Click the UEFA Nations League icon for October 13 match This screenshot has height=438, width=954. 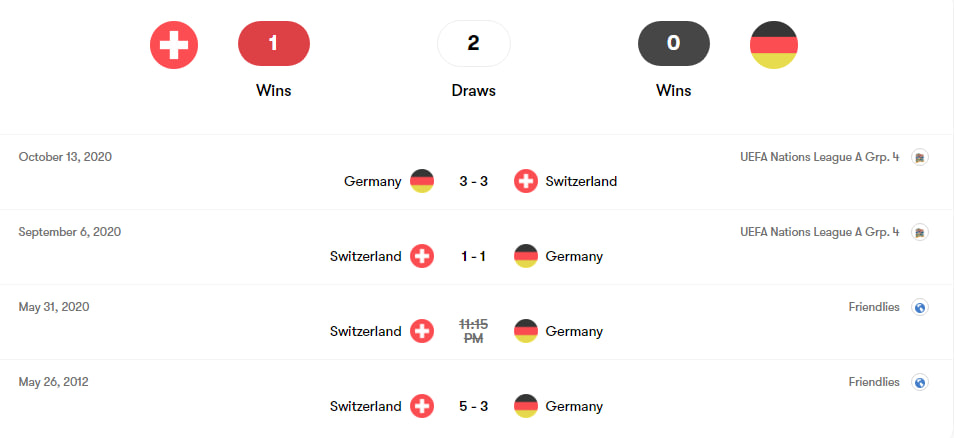(x=920, y=158)
